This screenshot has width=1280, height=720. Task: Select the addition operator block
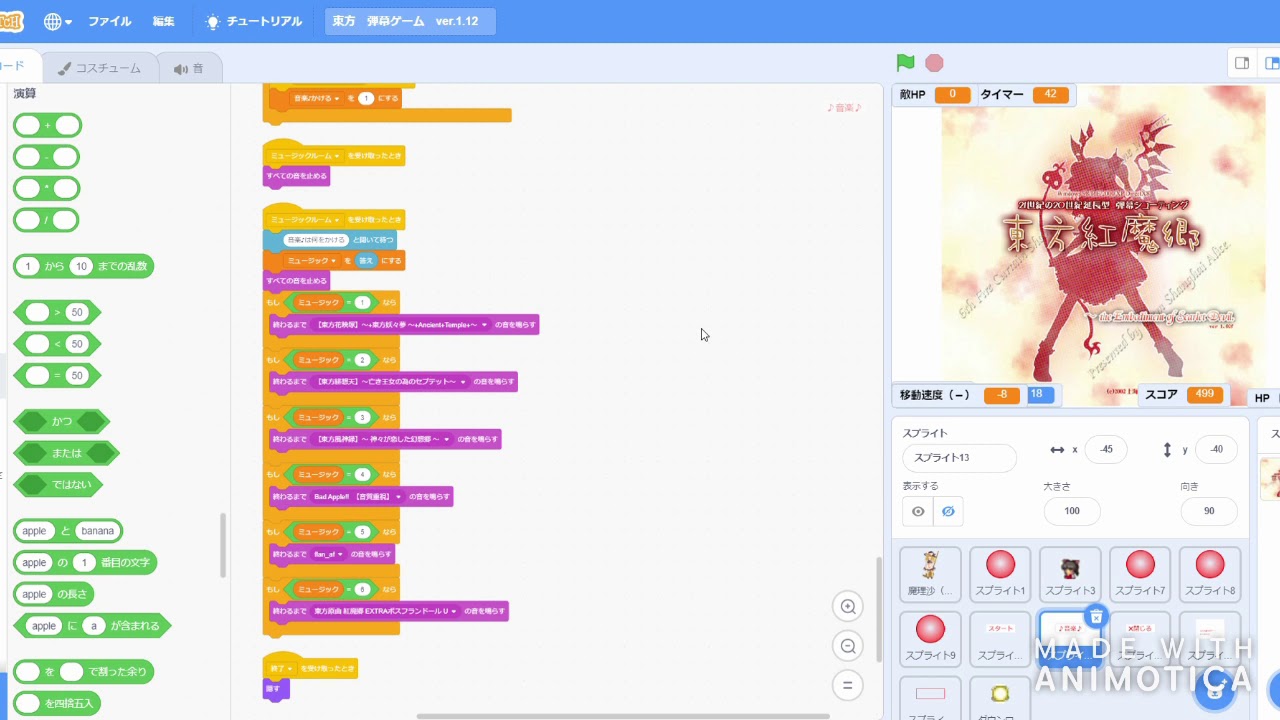pos(47,125)
